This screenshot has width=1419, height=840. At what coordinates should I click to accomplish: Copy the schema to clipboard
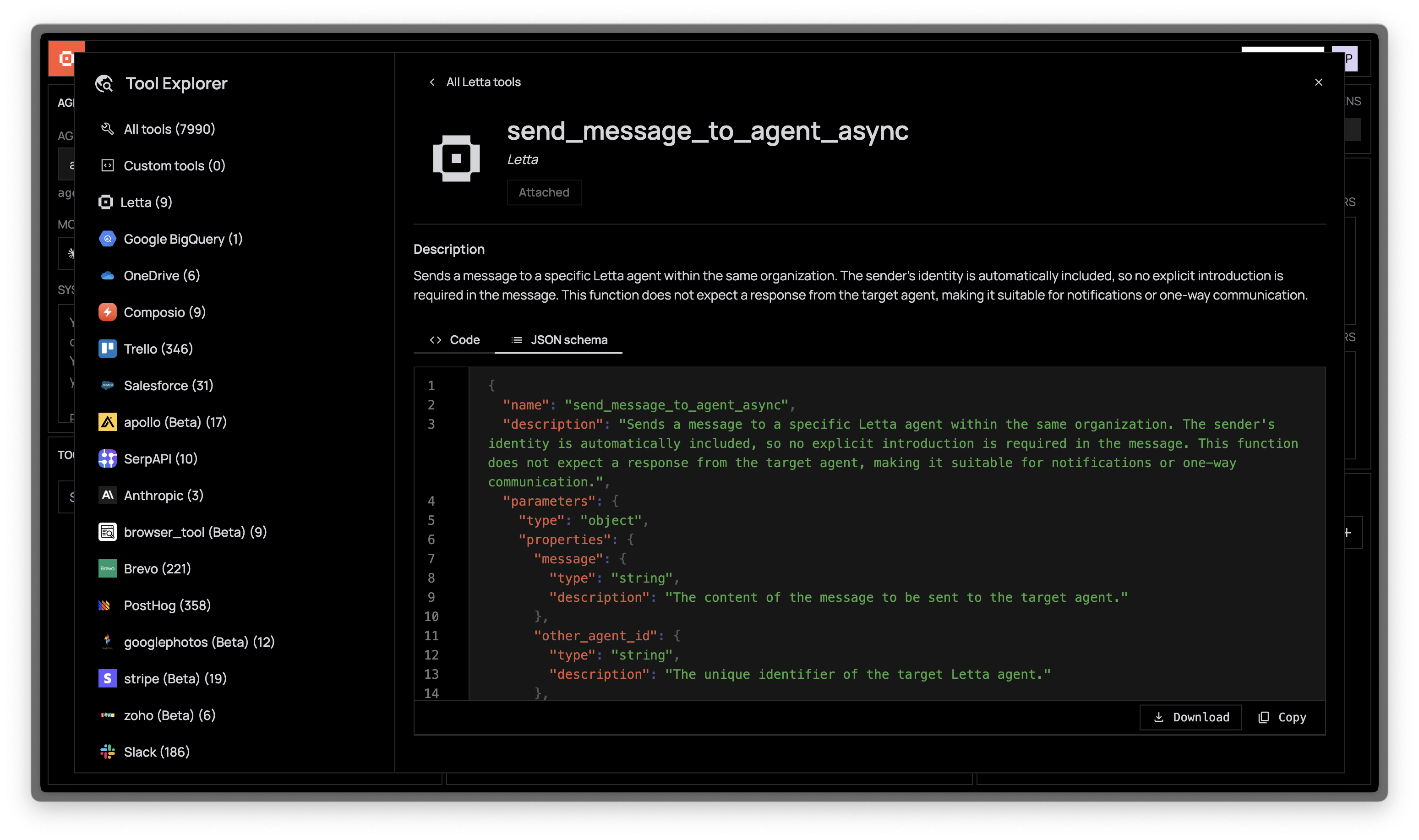pyautogui.click(x=1283, y=717)
